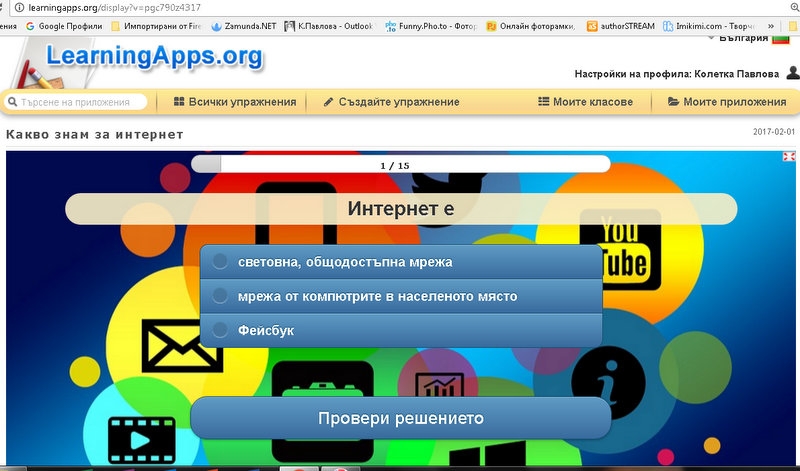Image resolution: width=800 pixels, height=471 pixels.
Task: Expand the bookmarks overflow chevron
Action: tap(770, 26)
